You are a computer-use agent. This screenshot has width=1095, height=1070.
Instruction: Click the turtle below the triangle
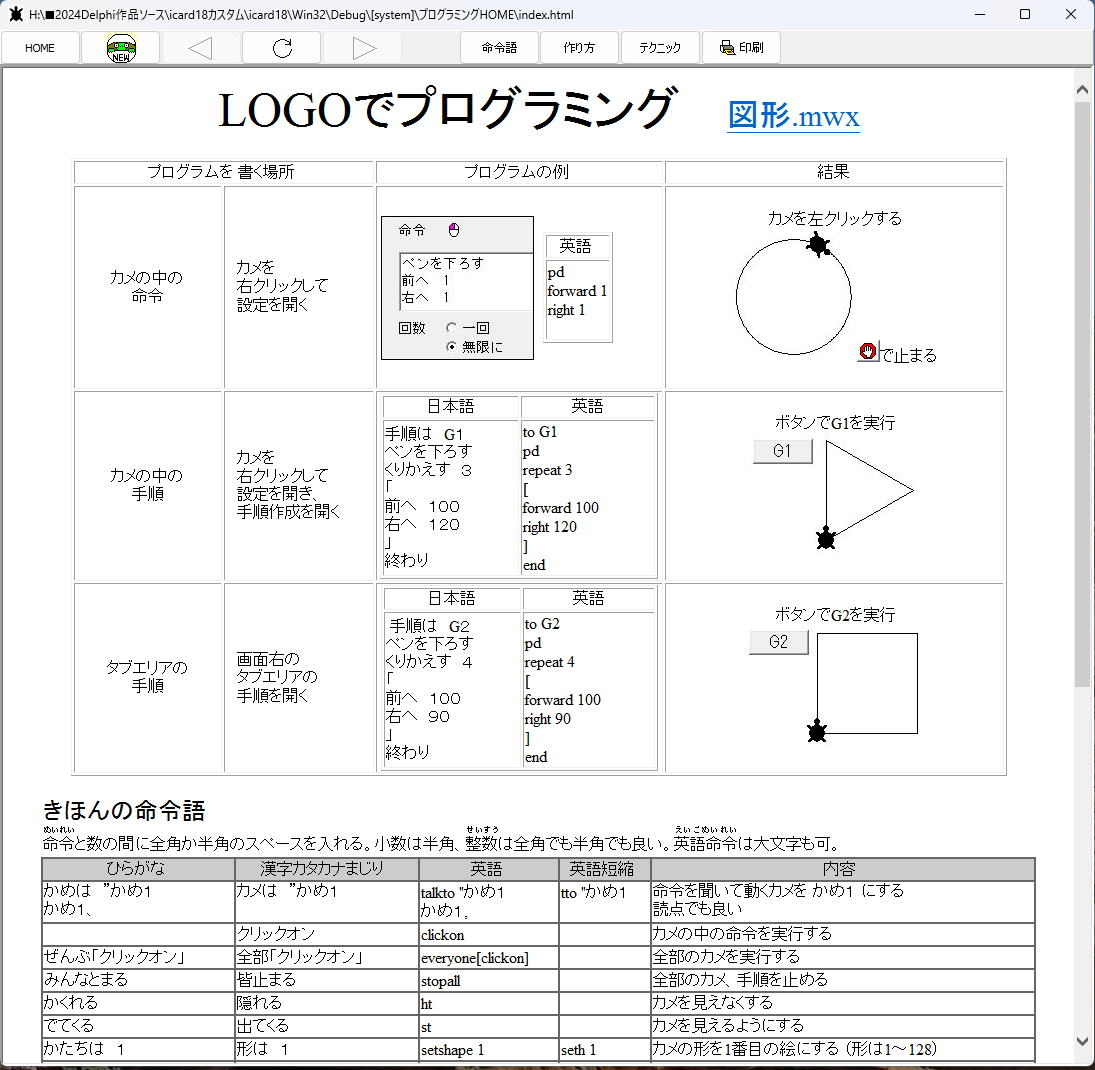pyautogui.click(x=826, y=540)
